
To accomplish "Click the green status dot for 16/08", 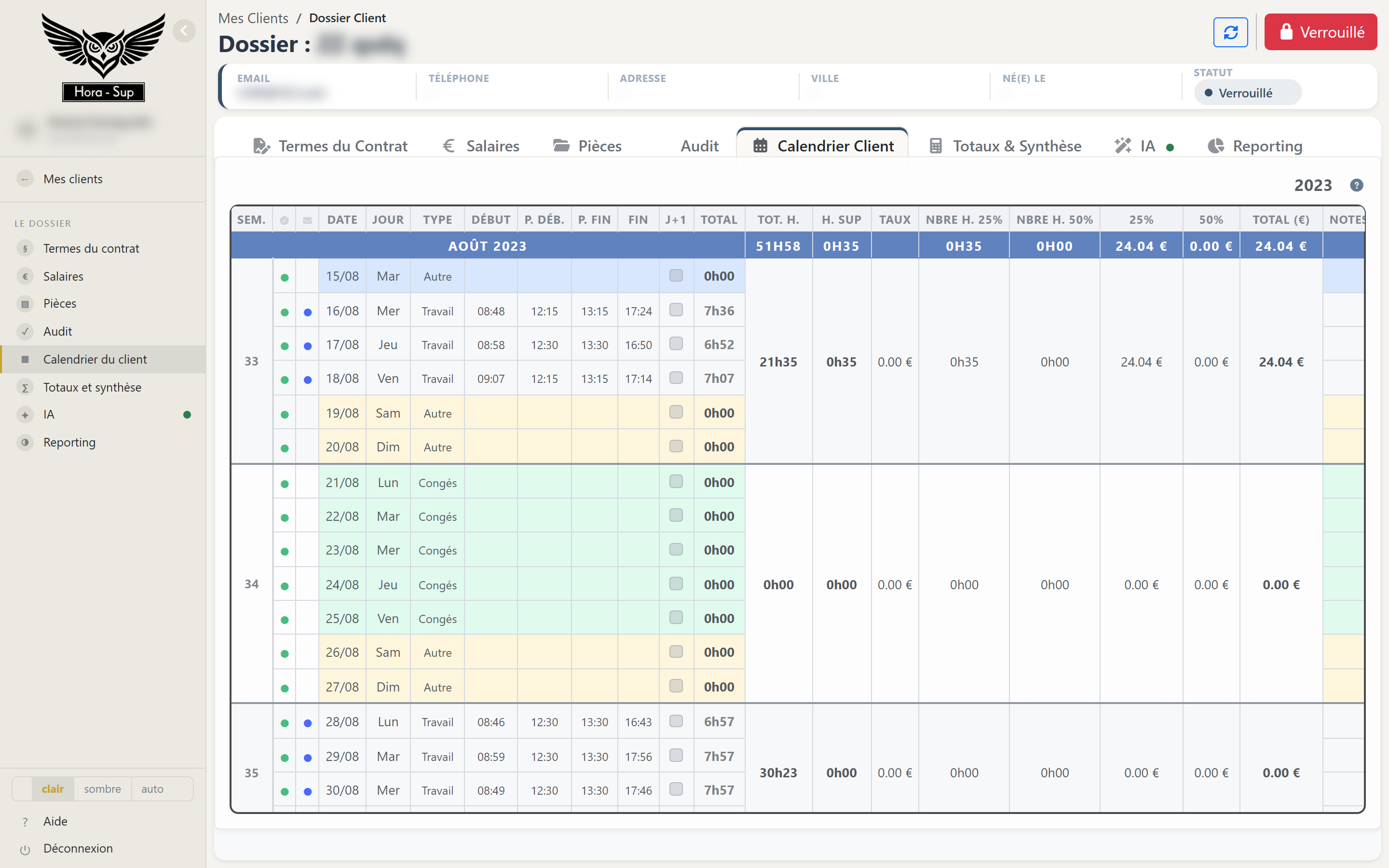I will (x=285, y=312).
